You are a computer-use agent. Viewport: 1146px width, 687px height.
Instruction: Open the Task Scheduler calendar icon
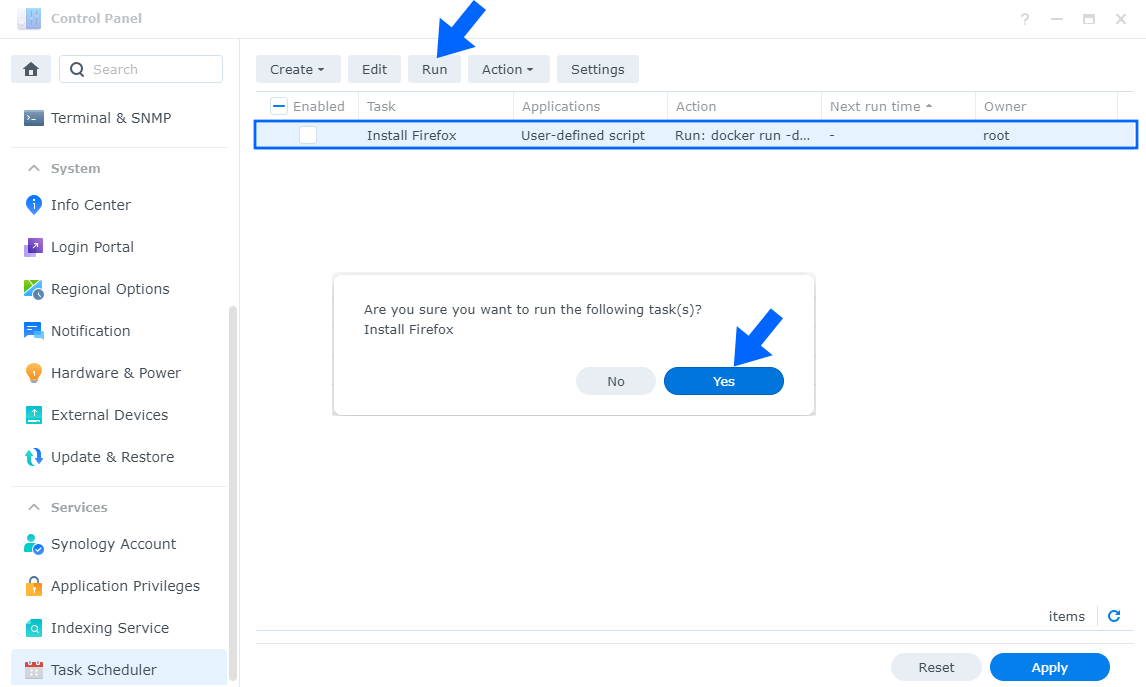tap(34, 669)
